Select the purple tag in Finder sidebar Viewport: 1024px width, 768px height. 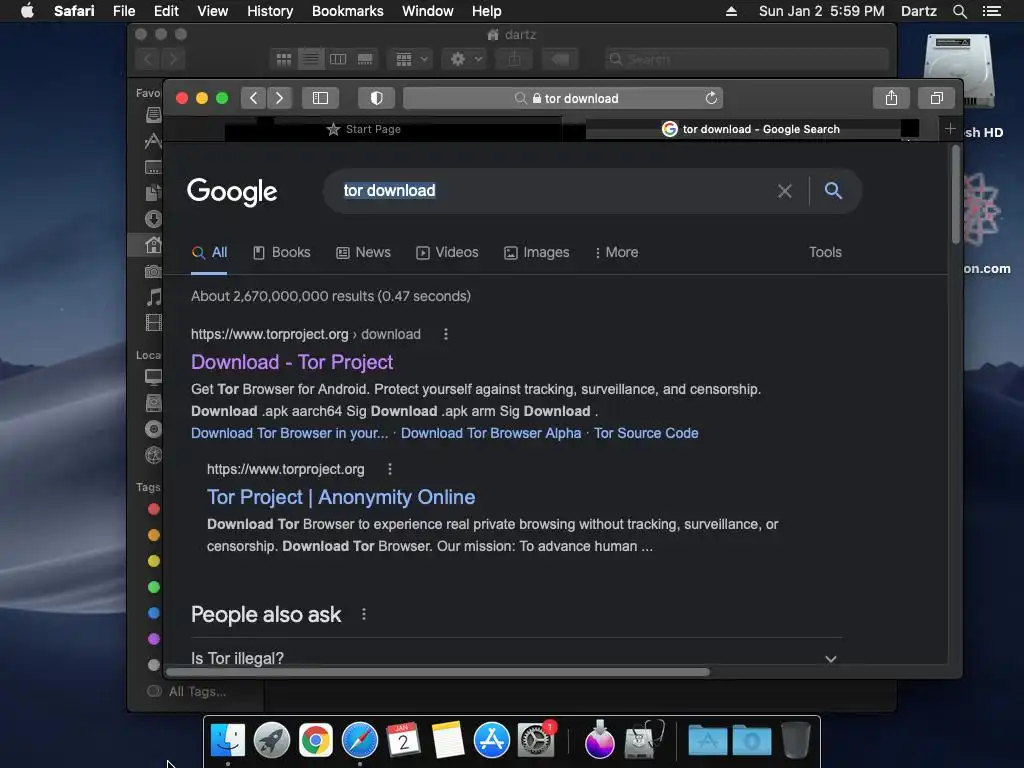153,639
